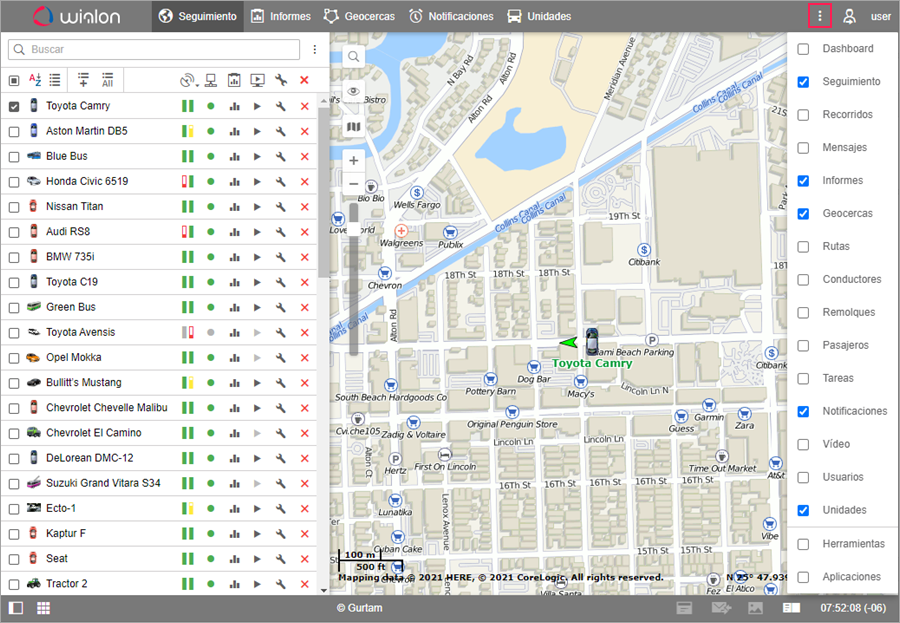The width and height of the screenshot is (900, 623).
Task: Click the quick report column header icon
Action: (x=234, y=80)
